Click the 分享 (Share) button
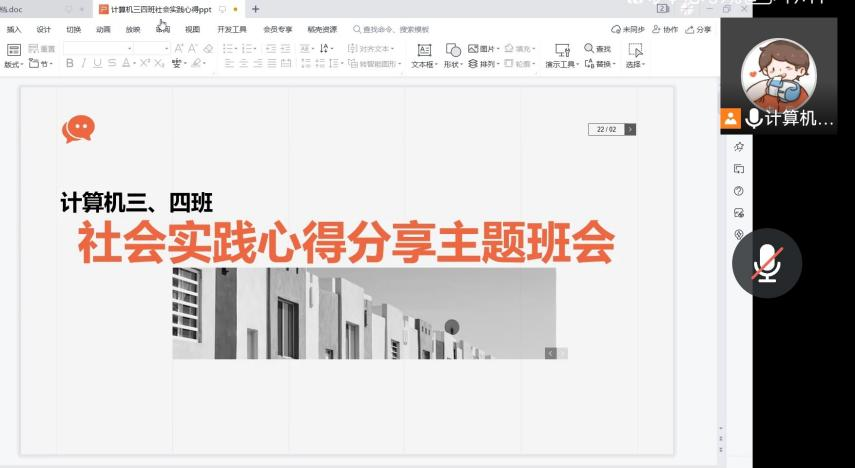The height and width of the screenshot is (468, 855). pyautogui.click(x=697, y=29)
